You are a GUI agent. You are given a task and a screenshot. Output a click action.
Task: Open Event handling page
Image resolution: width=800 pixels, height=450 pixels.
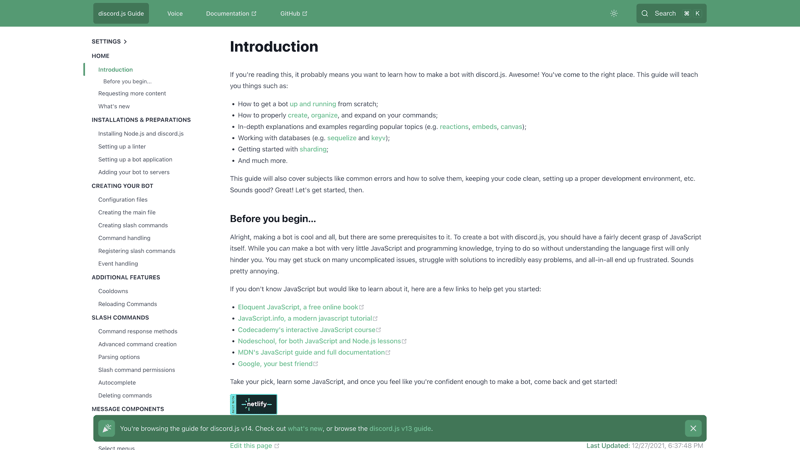[118, 264]
